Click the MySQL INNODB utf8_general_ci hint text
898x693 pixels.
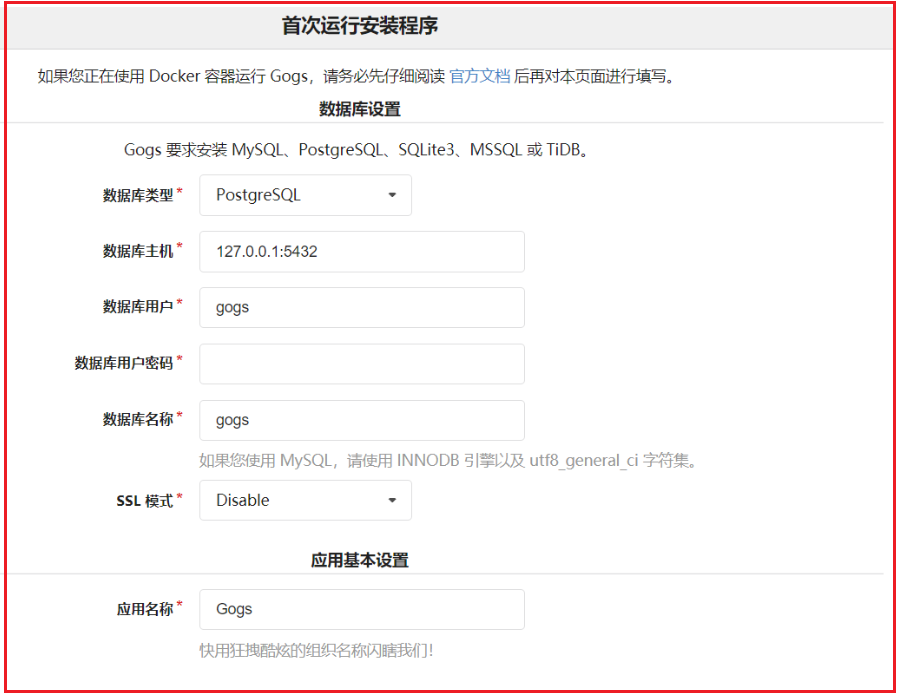tap(448, 460)
